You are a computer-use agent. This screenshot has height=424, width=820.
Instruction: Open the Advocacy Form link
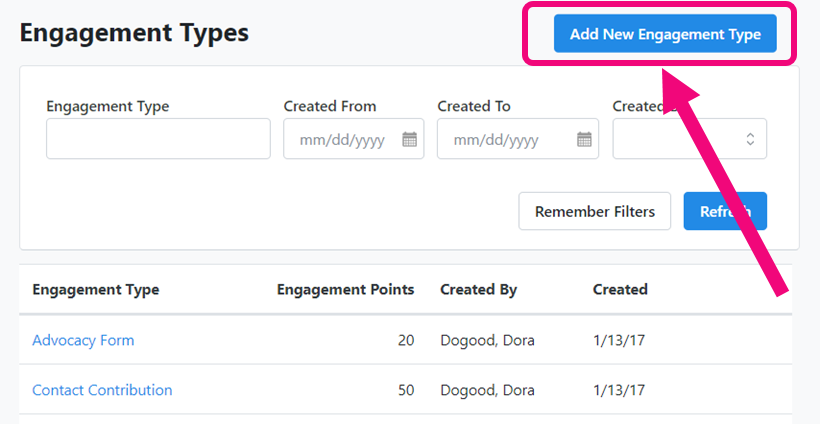pyautogui.click(x=83, y=340)
